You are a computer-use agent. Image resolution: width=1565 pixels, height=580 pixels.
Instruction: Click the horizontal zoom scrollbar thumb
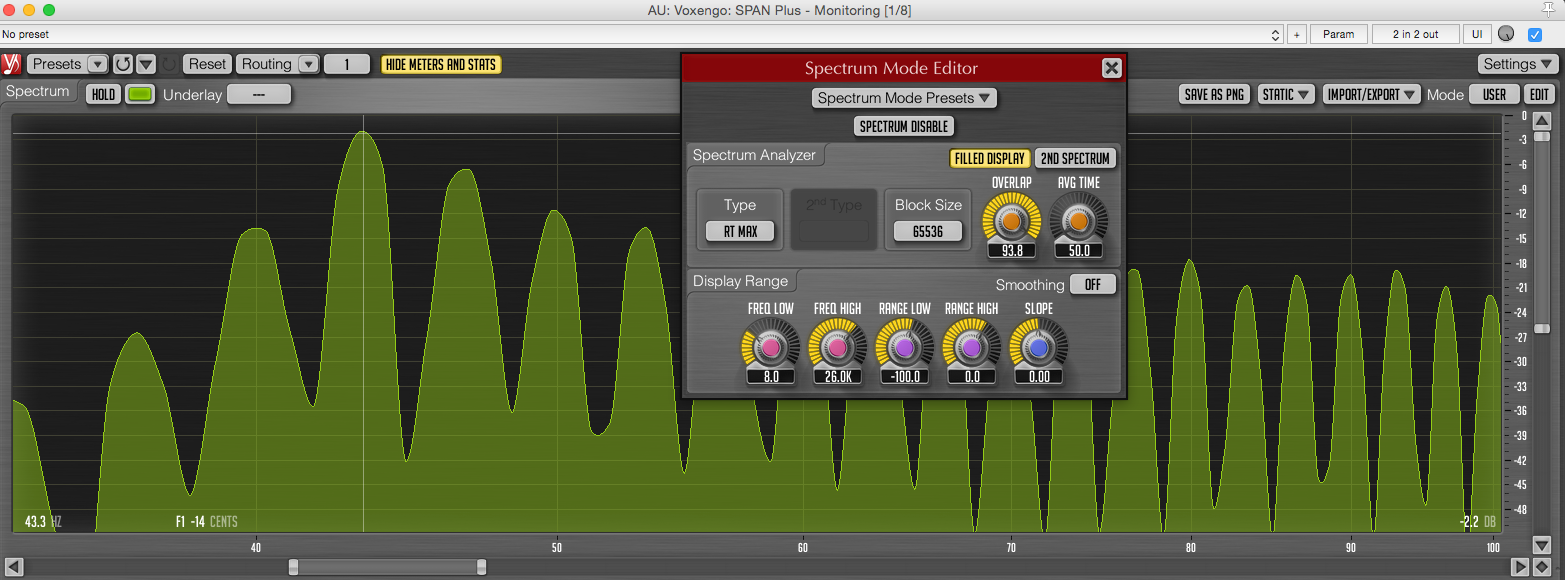tap(387, 567)
